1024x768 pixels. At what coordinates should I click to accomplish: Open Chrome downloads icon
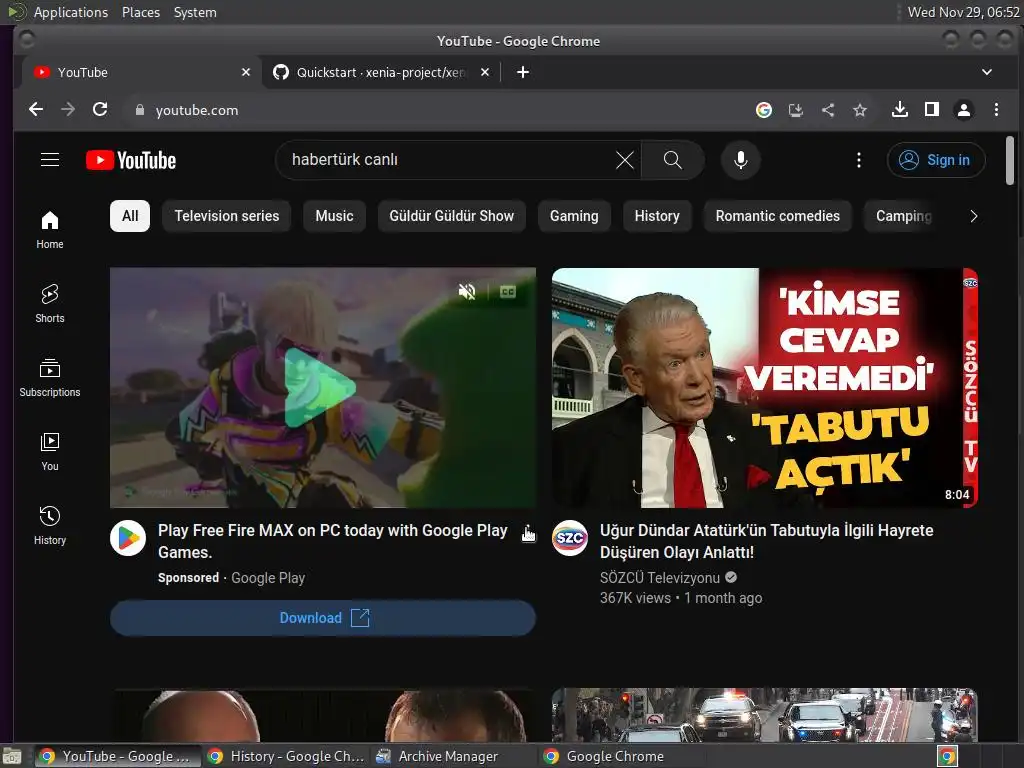900,110
